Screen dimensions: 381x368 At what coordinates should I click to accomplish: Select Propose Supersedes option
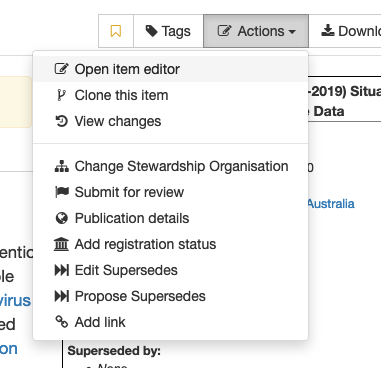click(171, 296)
